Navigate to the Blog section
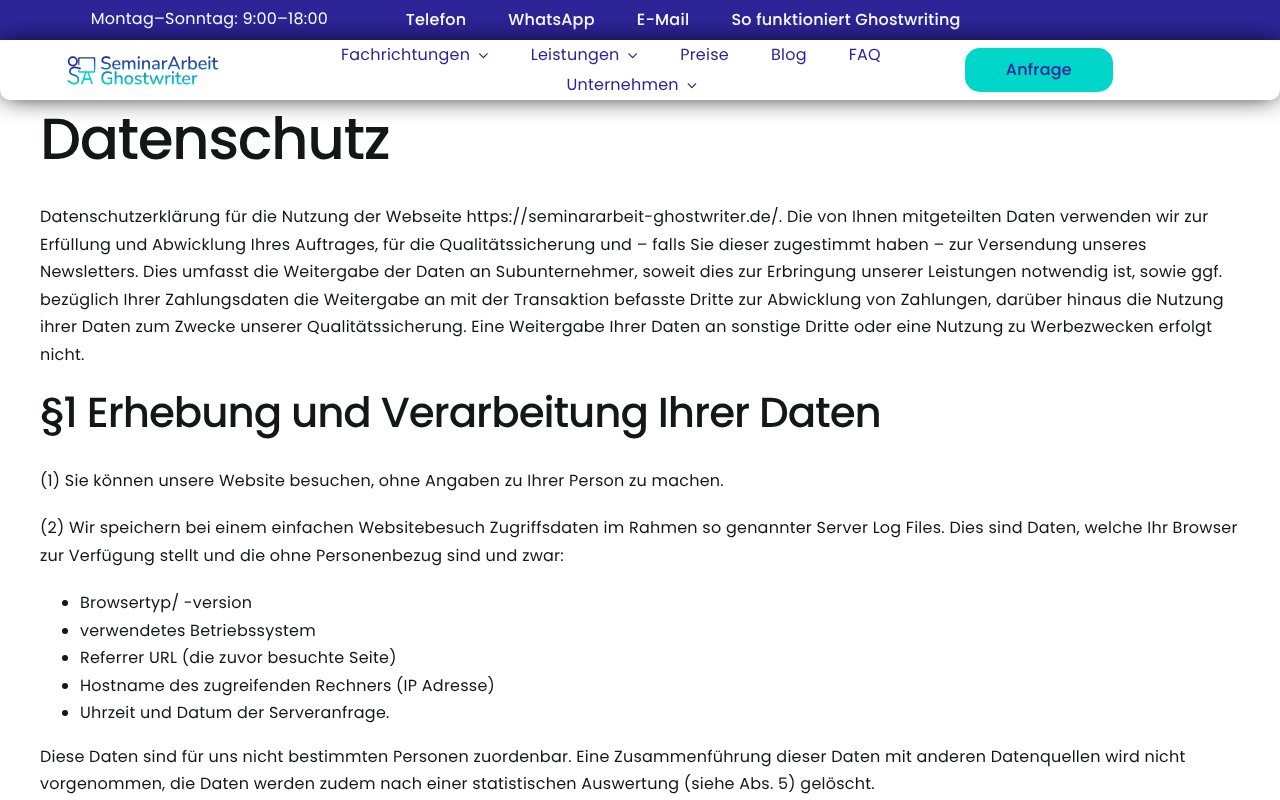This screenshot has height=800, width=1280. coord(788,55)
